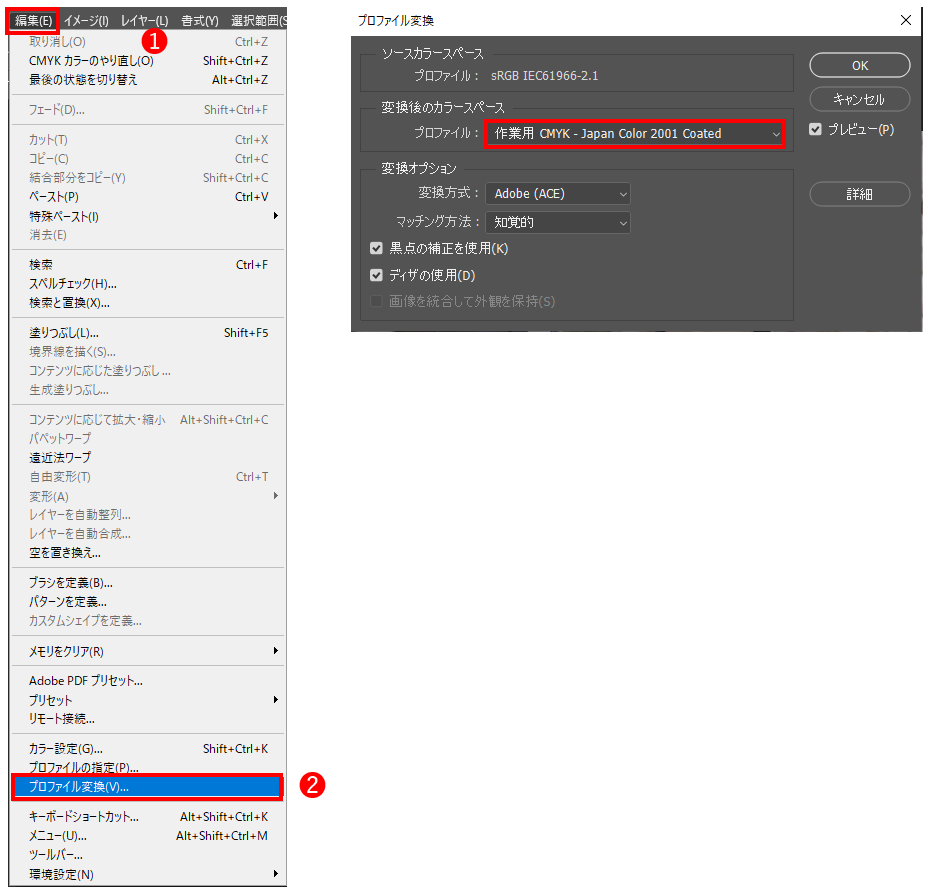925x889 pixels.
Task: Toggle the プレビュー(P) checkbox
Action: (816, 130)
